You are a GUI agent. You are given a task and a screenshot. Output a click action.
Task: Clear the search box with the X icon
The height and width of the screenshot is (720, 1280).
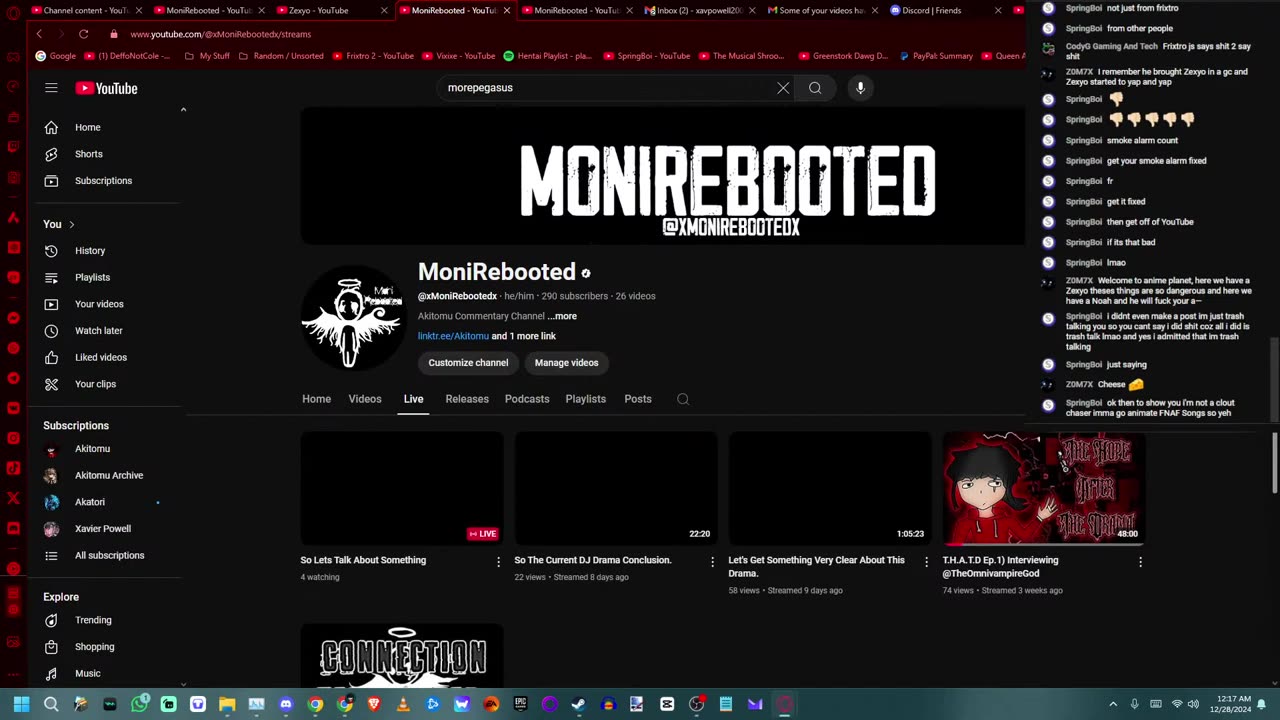(x=783, y=88)
